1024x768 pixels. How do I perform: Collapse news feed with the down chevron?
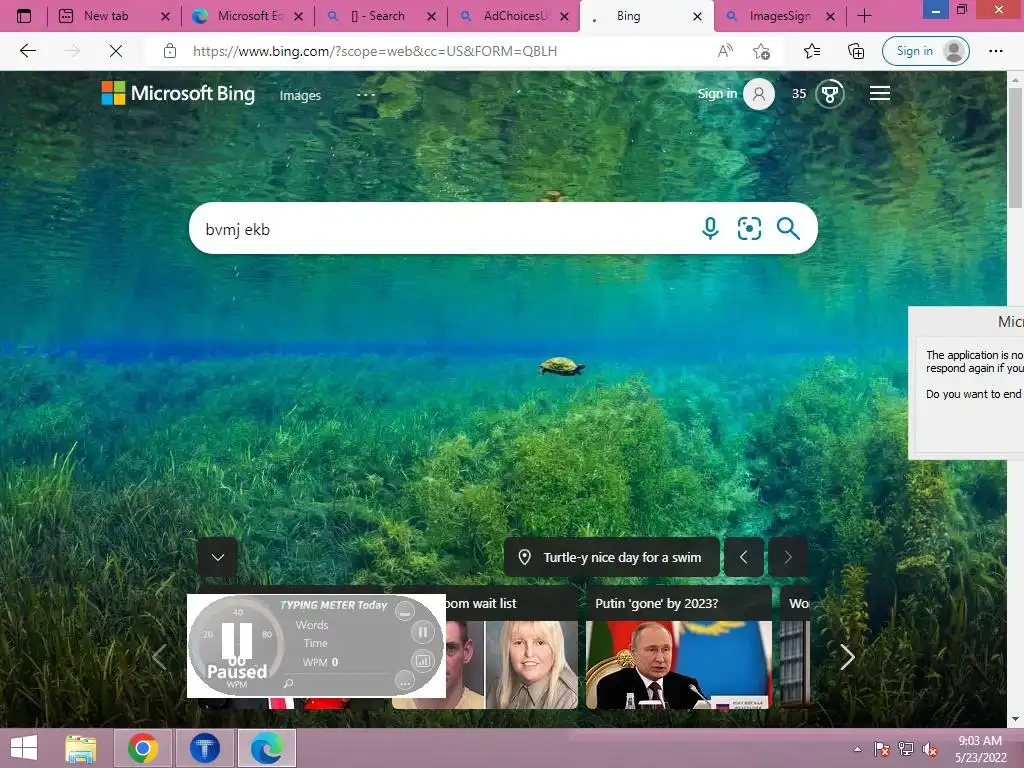217,557
